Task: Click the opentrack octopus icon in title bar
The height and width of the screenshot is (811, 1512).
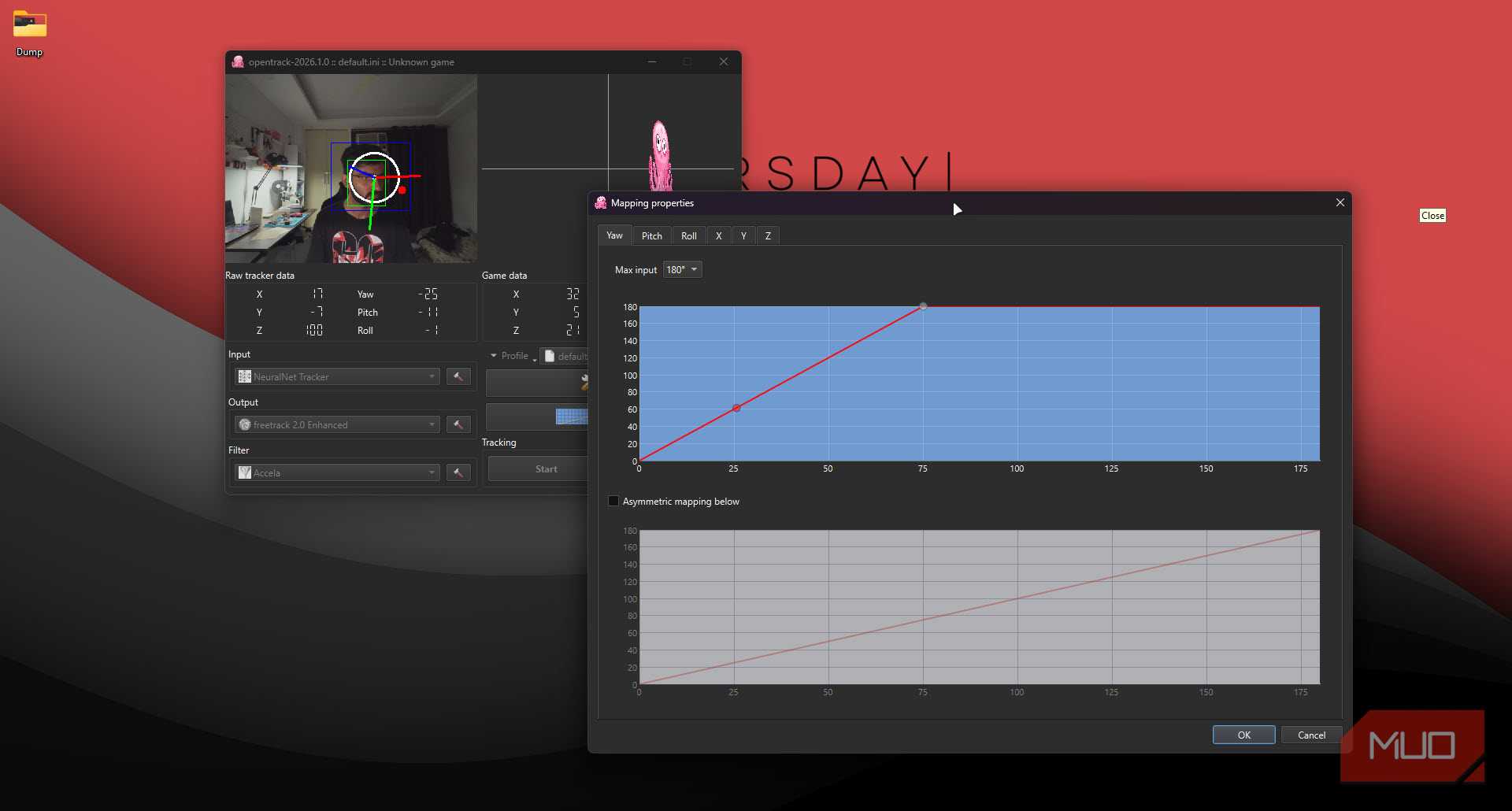Action: pyautogui.click(x=238, y=61)
